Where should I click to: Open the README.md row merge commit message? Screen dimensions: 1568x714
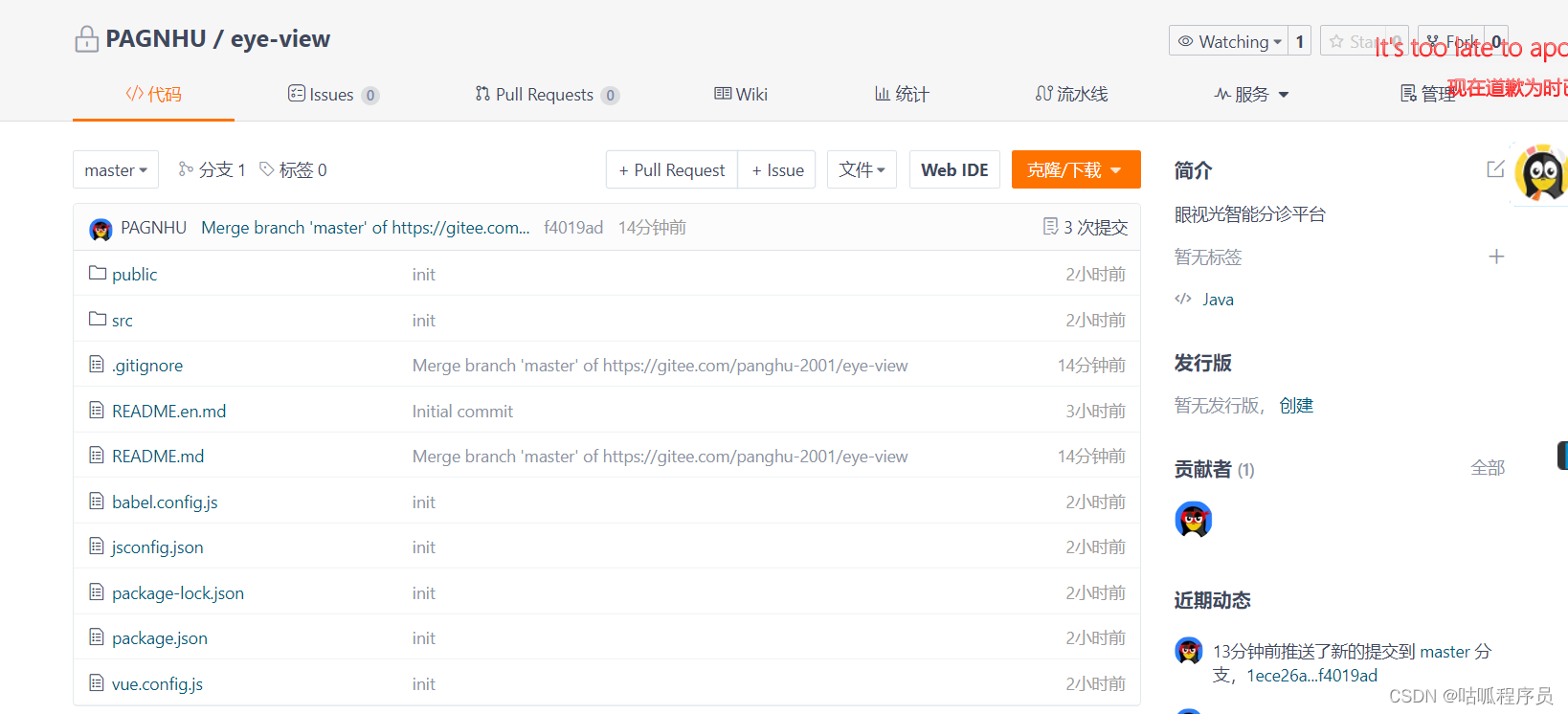[x=661, y=457]
